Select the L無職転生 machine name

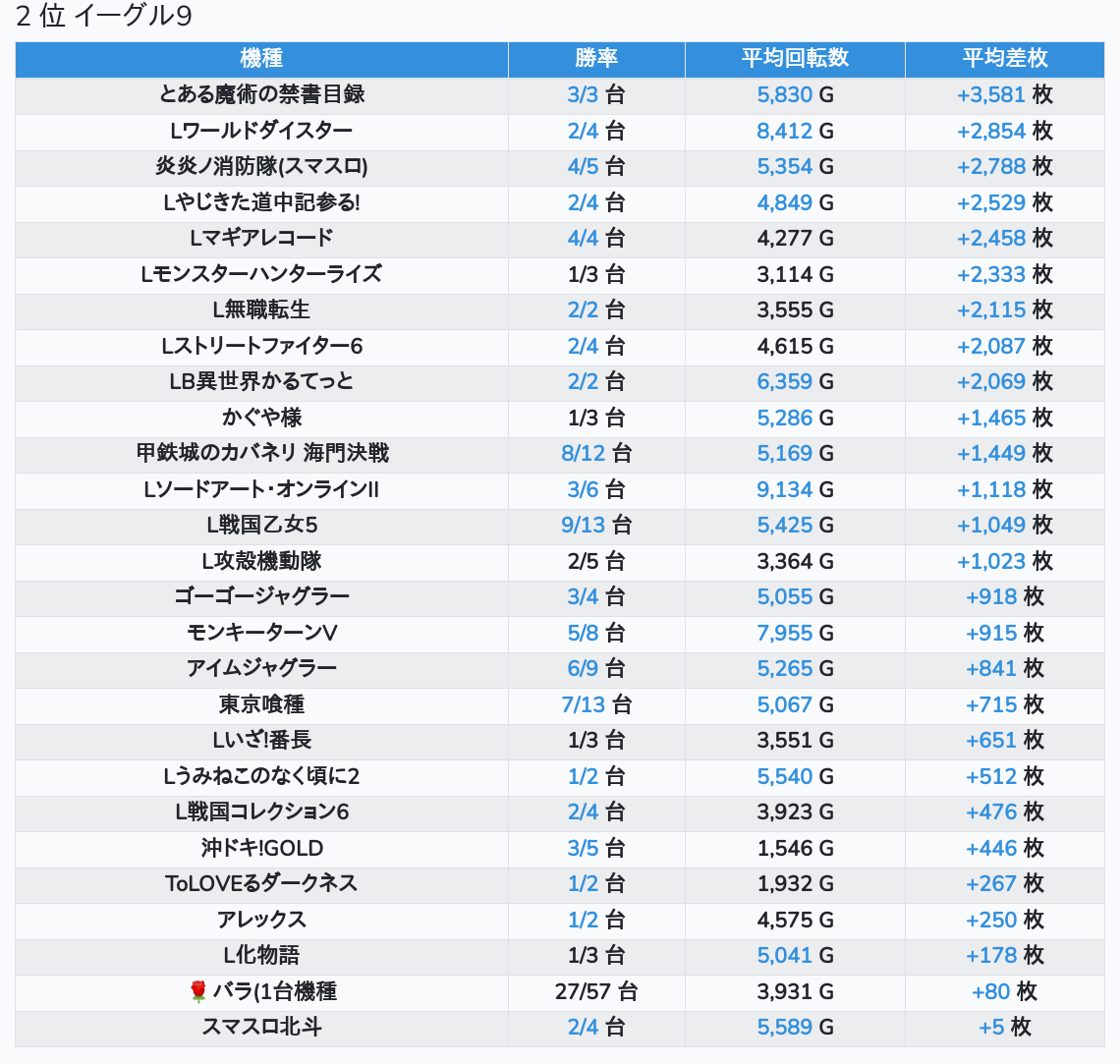(261, 310)
